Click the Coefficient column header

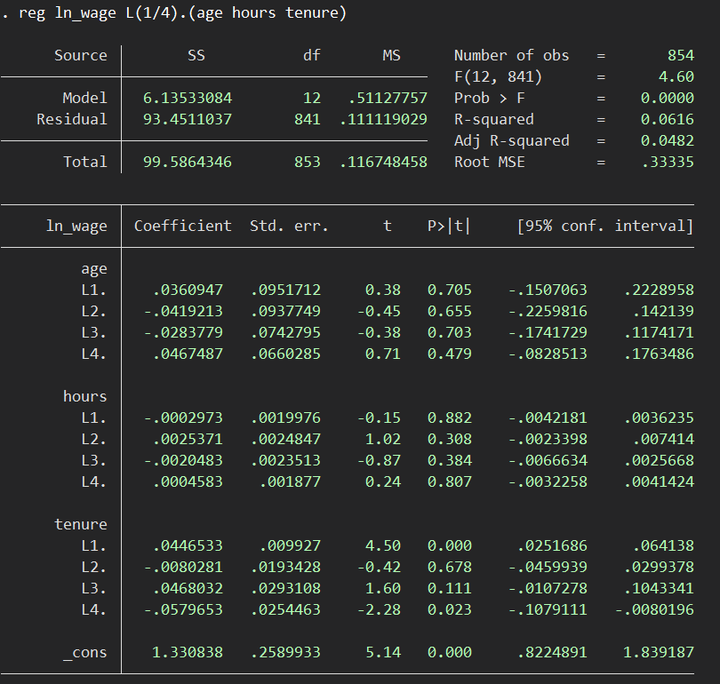tap(183, 226)
